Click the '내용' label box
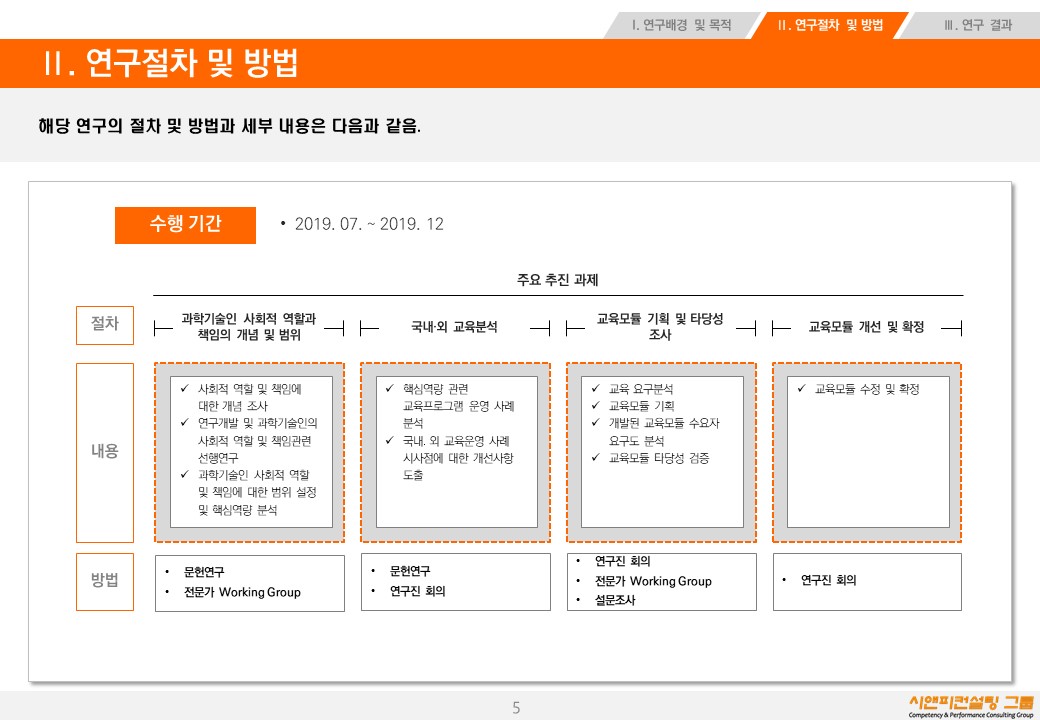The width and height of the screenshot is (1040, 720). pyautogui.click(x=105, y=452)
